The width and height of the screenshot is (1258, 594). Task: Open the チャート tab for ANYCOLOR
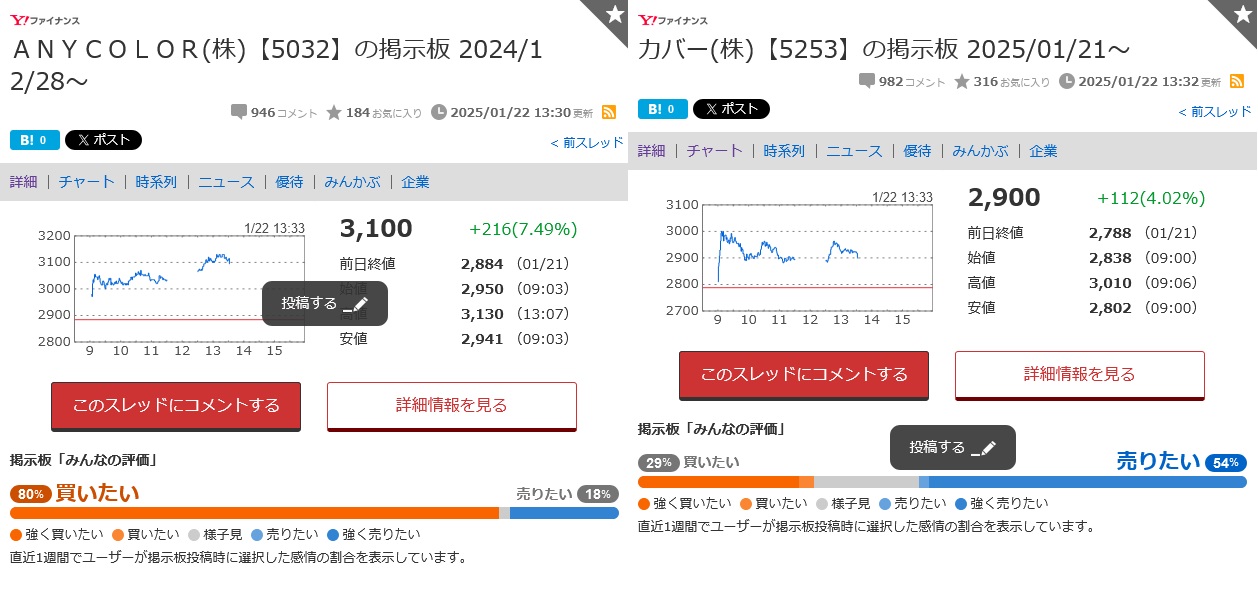tap(86, 182)
